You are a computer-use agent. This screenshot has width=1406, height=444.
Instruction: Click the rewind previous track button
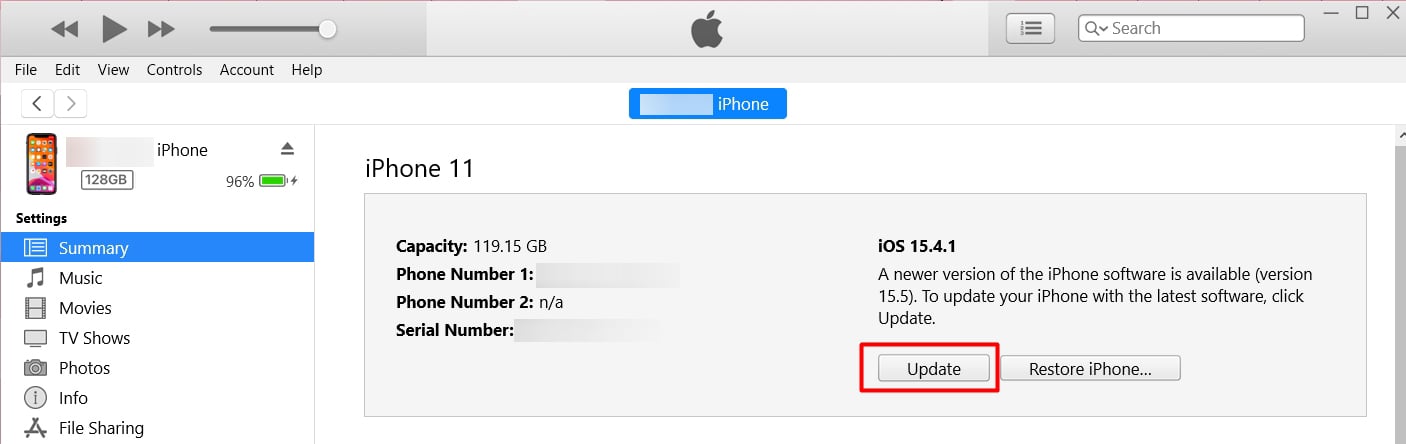point(64,30)
